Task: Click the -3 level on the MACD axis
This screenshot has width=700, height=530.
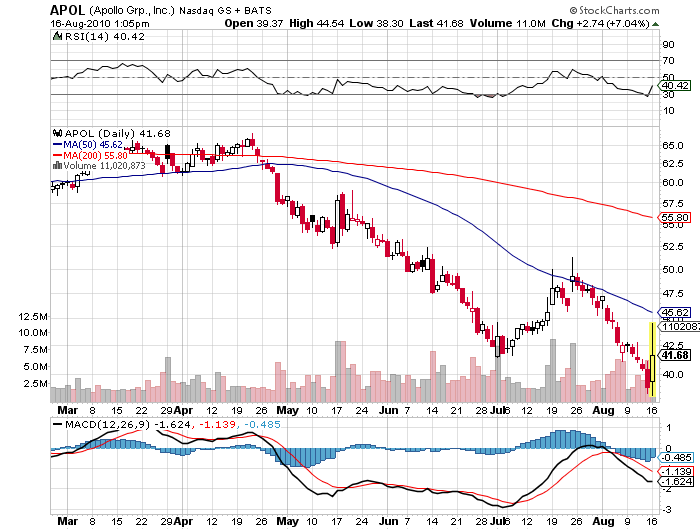Action: (668, 509)
